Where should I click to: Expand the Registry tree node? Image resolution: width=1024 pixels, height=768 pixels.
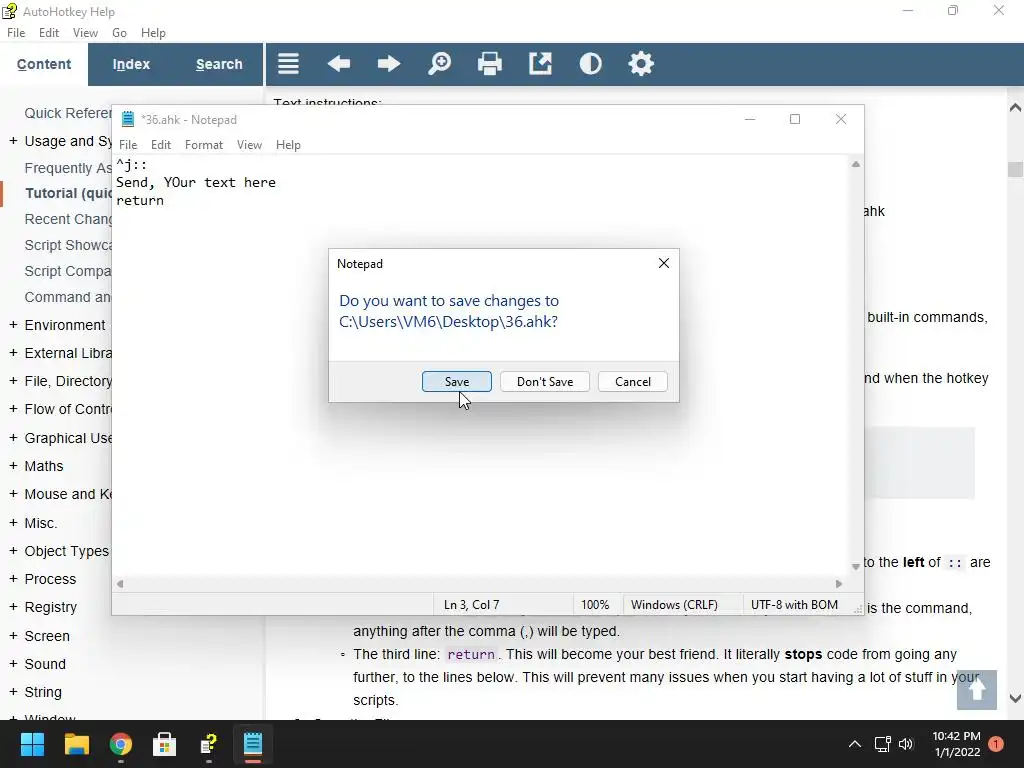pos(13,607)
